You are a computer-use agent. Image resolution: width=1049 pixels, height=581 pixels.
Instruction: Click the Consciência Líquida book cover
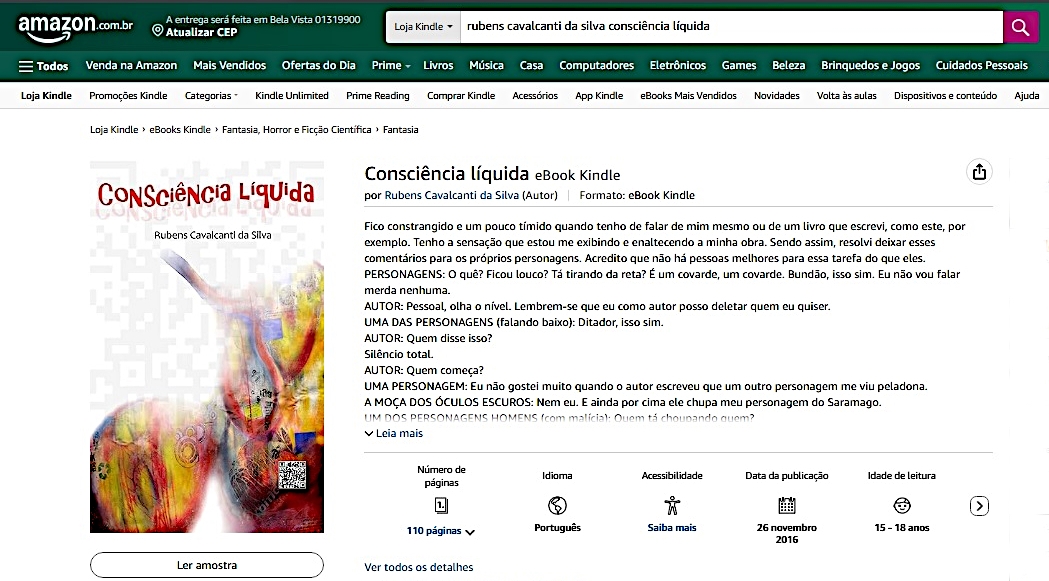point(207,347)
